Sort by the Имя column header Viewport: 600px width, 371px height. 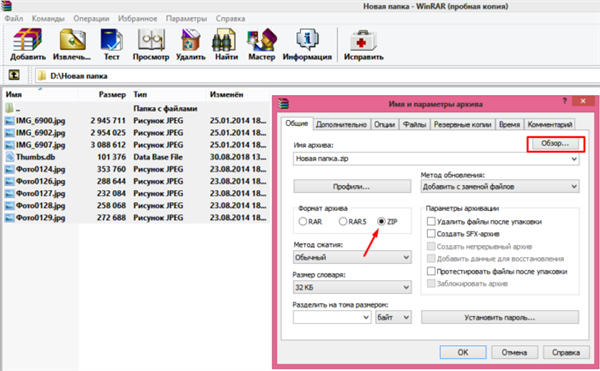[40, 94]
